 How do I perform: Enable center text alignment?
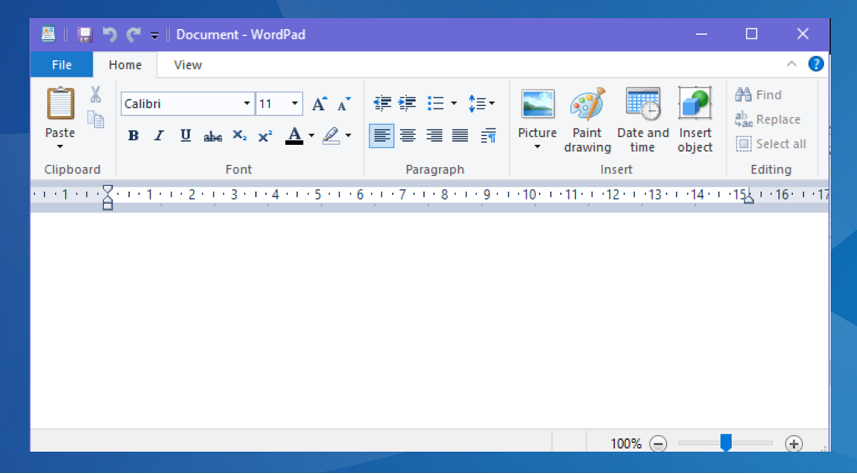(408, 136)
